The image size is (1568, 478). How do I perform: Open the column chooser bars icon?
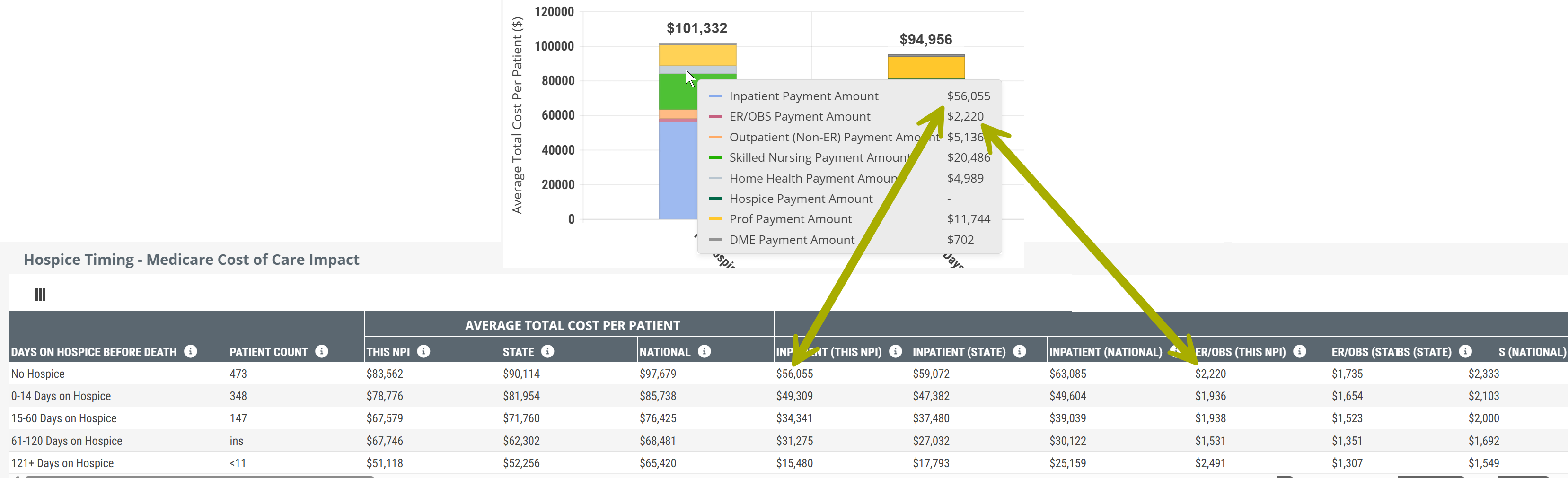click(40, 295)
